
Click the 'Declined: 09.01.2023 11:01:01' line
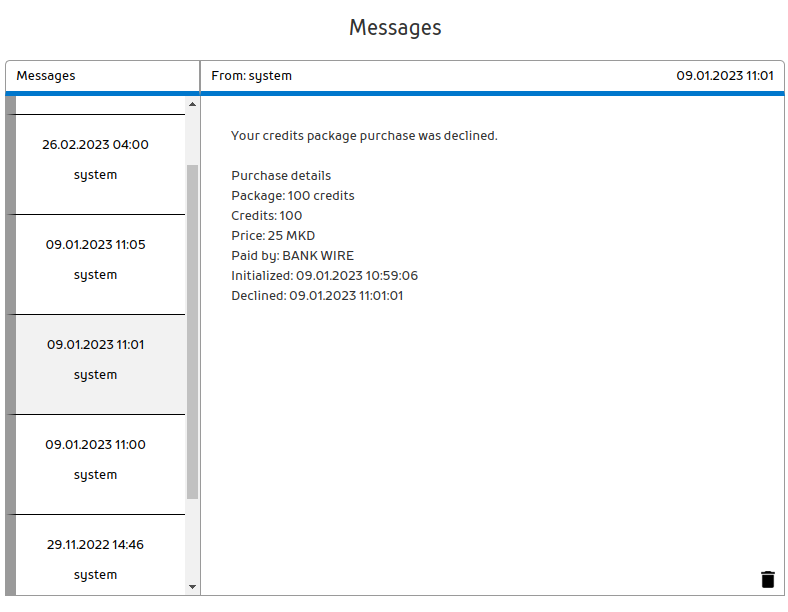tap(317, 296)
